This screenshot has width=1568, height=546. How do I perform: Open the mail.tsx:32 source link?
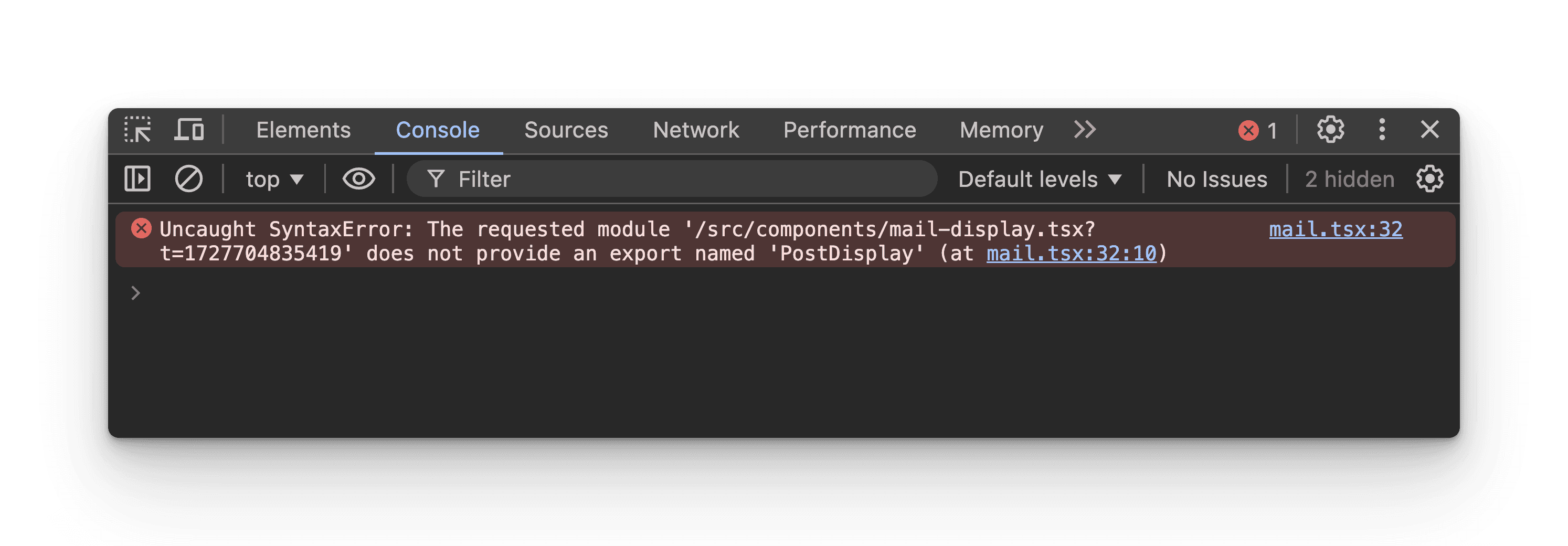click(1336, 229)
